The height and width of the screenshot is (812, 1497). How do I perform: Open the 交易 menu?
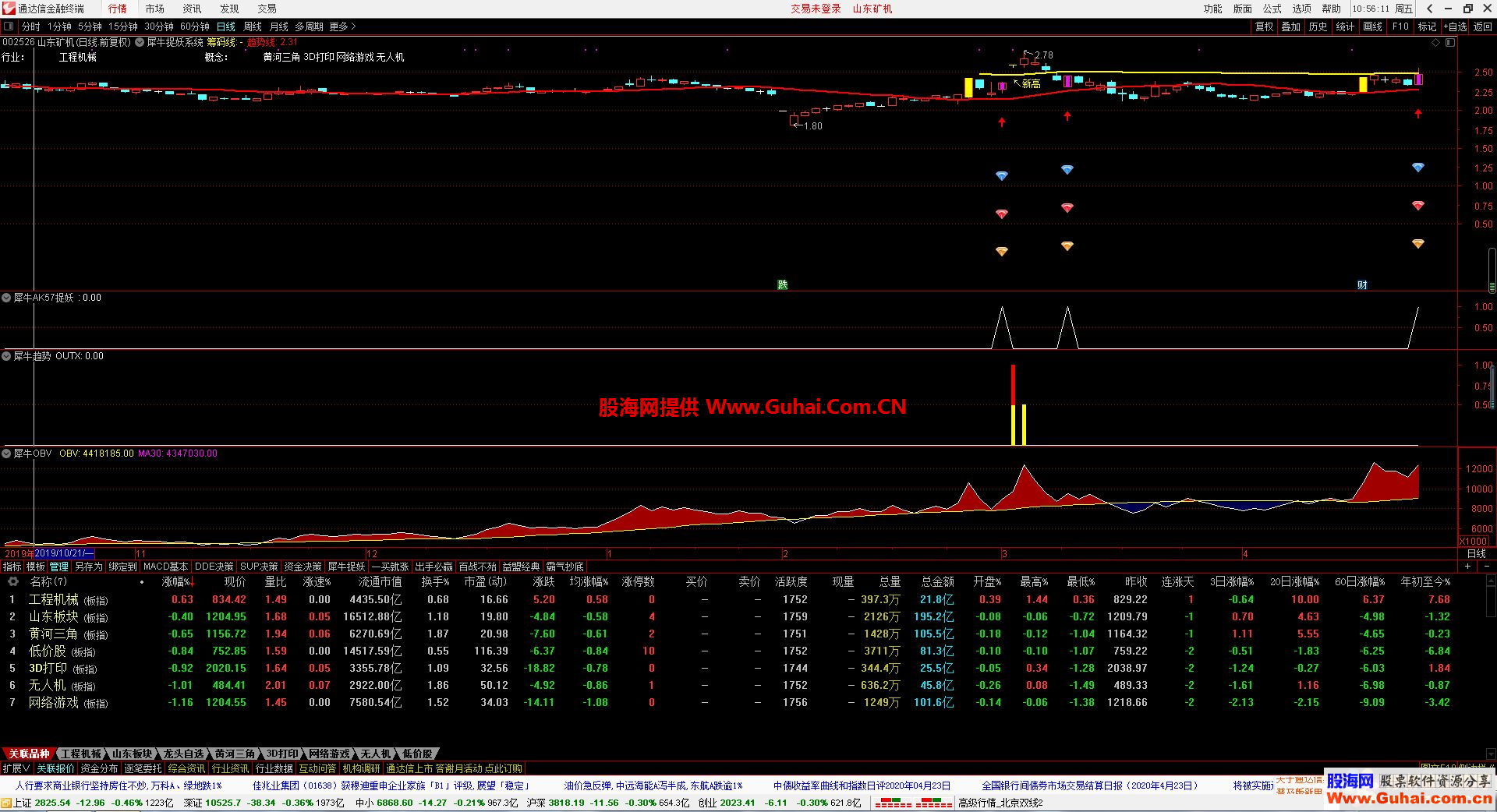pyautogui.click(x=267, y=9)
